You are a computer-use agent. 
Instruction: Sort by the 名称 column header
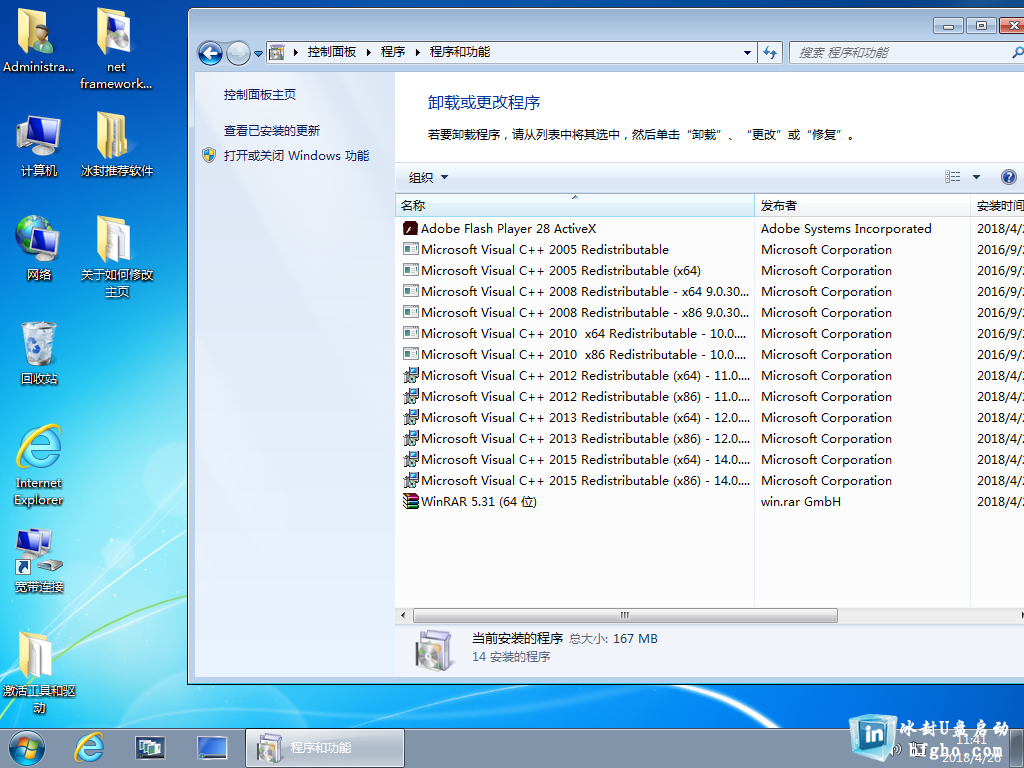coord(575,205)
